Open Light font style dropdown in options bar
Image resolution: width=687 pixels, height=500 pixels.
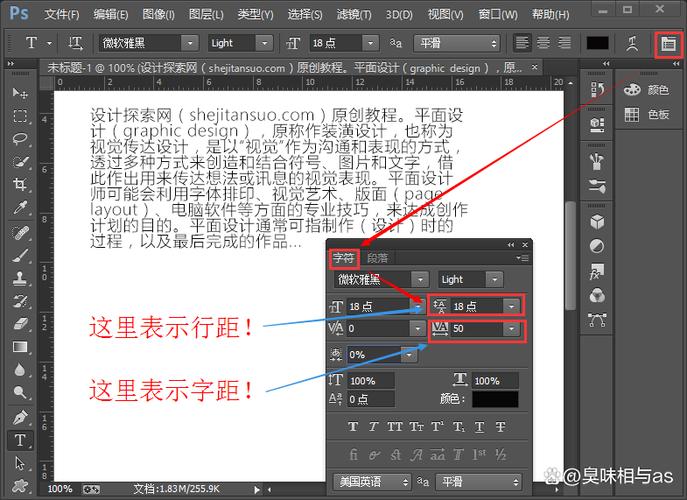point(264,43)
